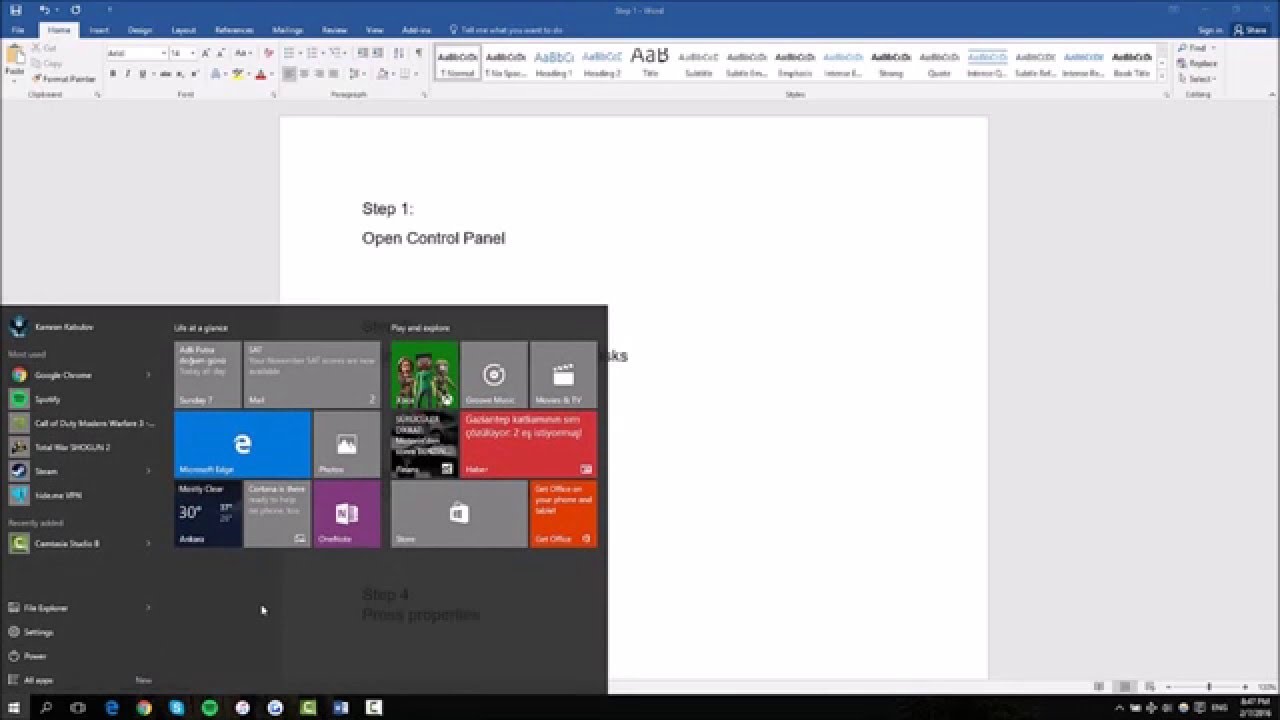Screen dimensions: 1280x720
Task: Click Tell me what you want field
Action: 507,30
